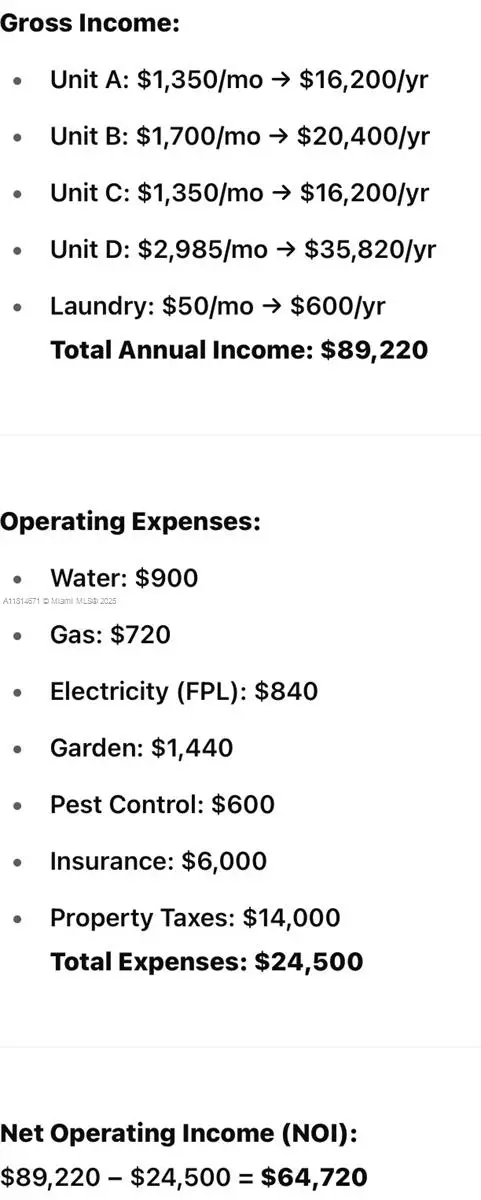
Task: Select the Water $900 expense
Action: pos(124,578)
